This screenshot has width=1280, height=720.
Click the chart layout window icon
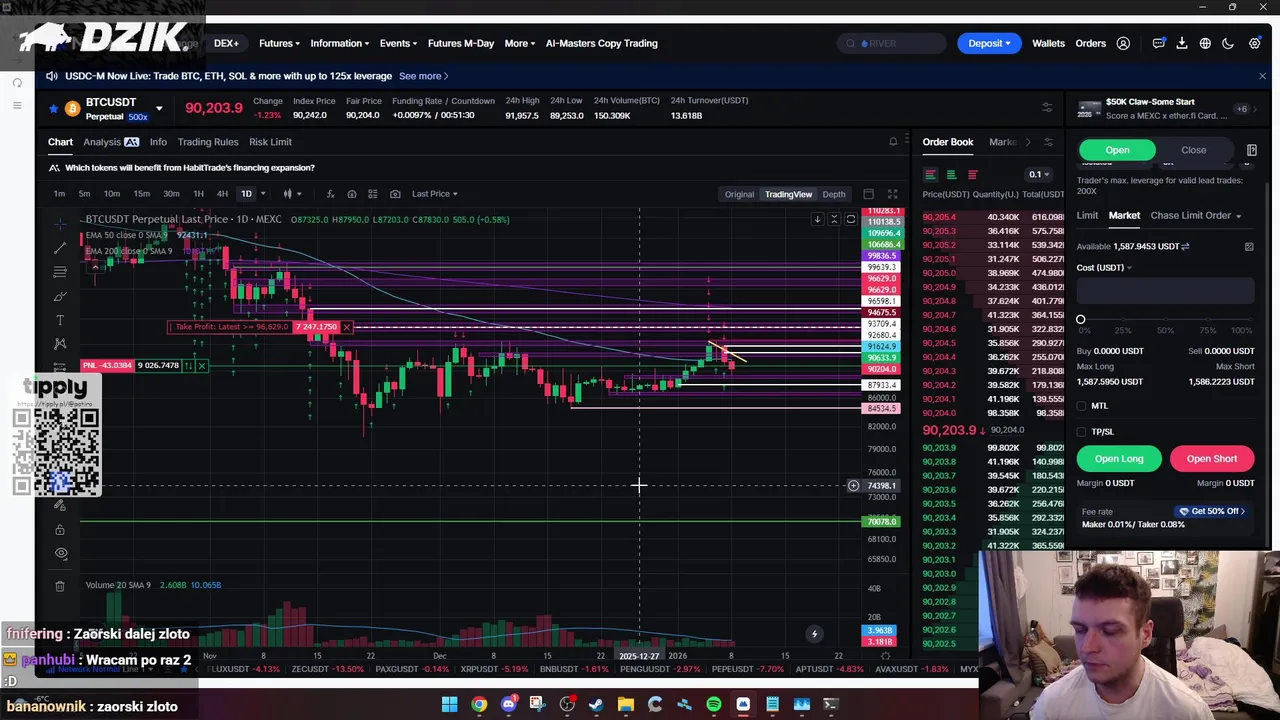868,194
